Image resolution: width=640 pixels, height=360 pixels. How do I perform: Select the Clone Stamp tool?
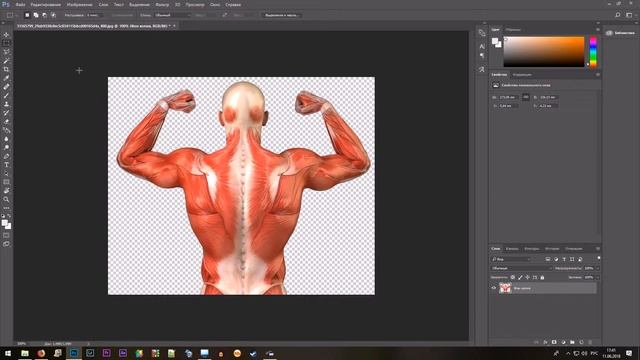[x=6, y=104]
